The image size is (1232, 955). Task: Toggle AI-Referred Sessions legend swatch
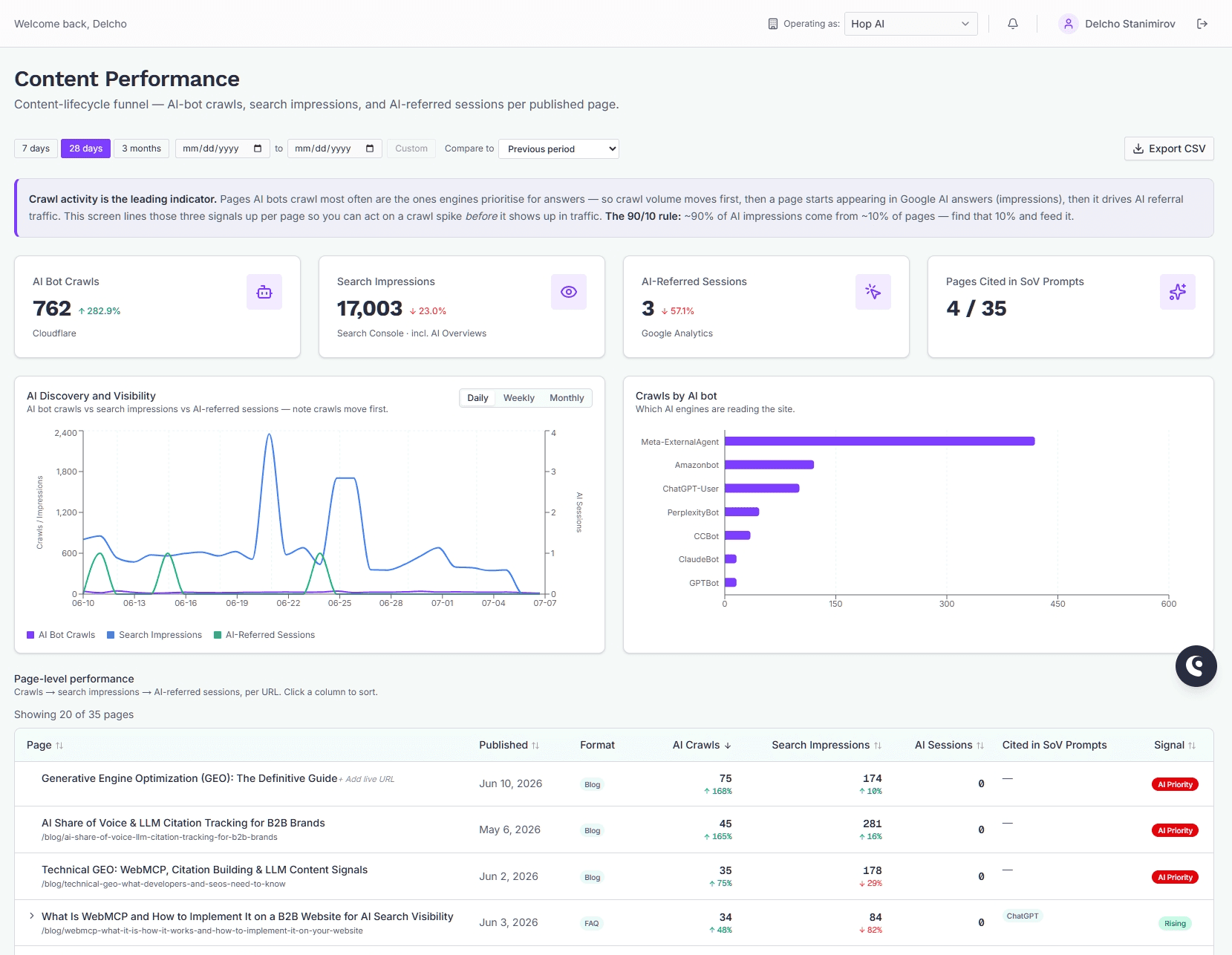(218, 635)
